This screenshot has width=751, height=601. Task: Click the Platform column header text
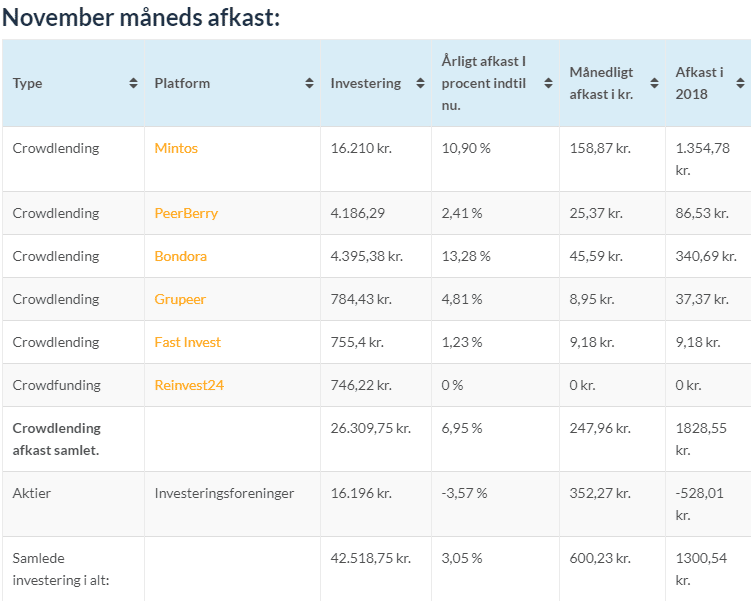click(182, 84)
